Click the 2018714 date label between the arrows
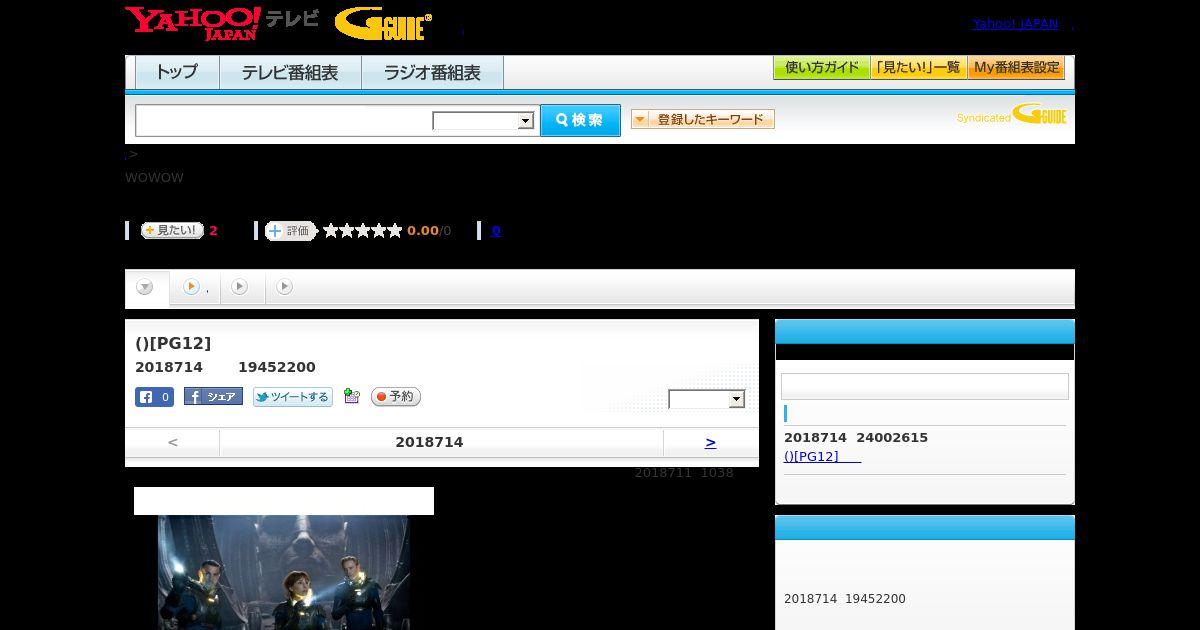Screen dimensions: 1200x630 (429, 442)
